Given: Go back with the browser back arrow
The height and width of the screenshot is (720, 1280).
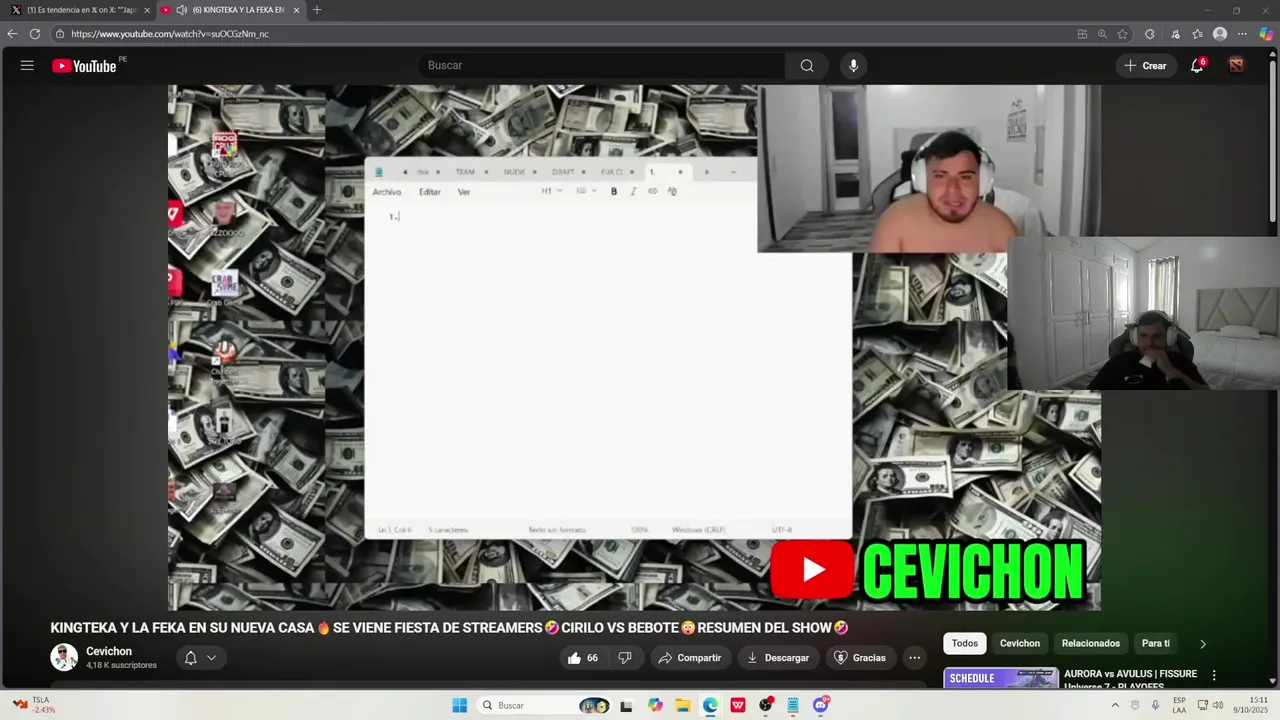Looking at the screenshot, I should click(12, 34).
